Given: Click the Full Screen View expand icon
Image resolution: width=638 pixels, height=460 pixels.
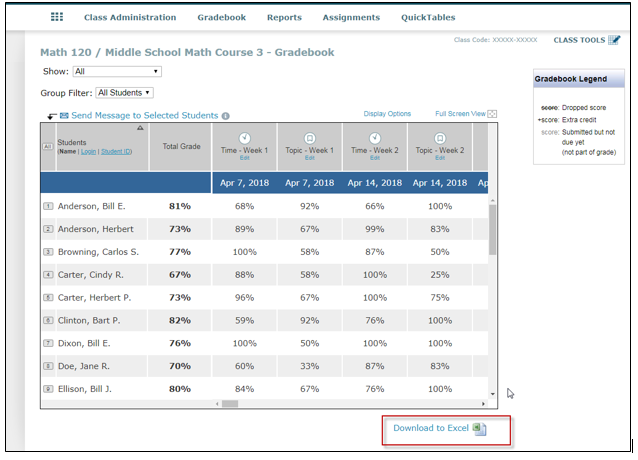Looking at the screenshot, I should click(492, 115).
